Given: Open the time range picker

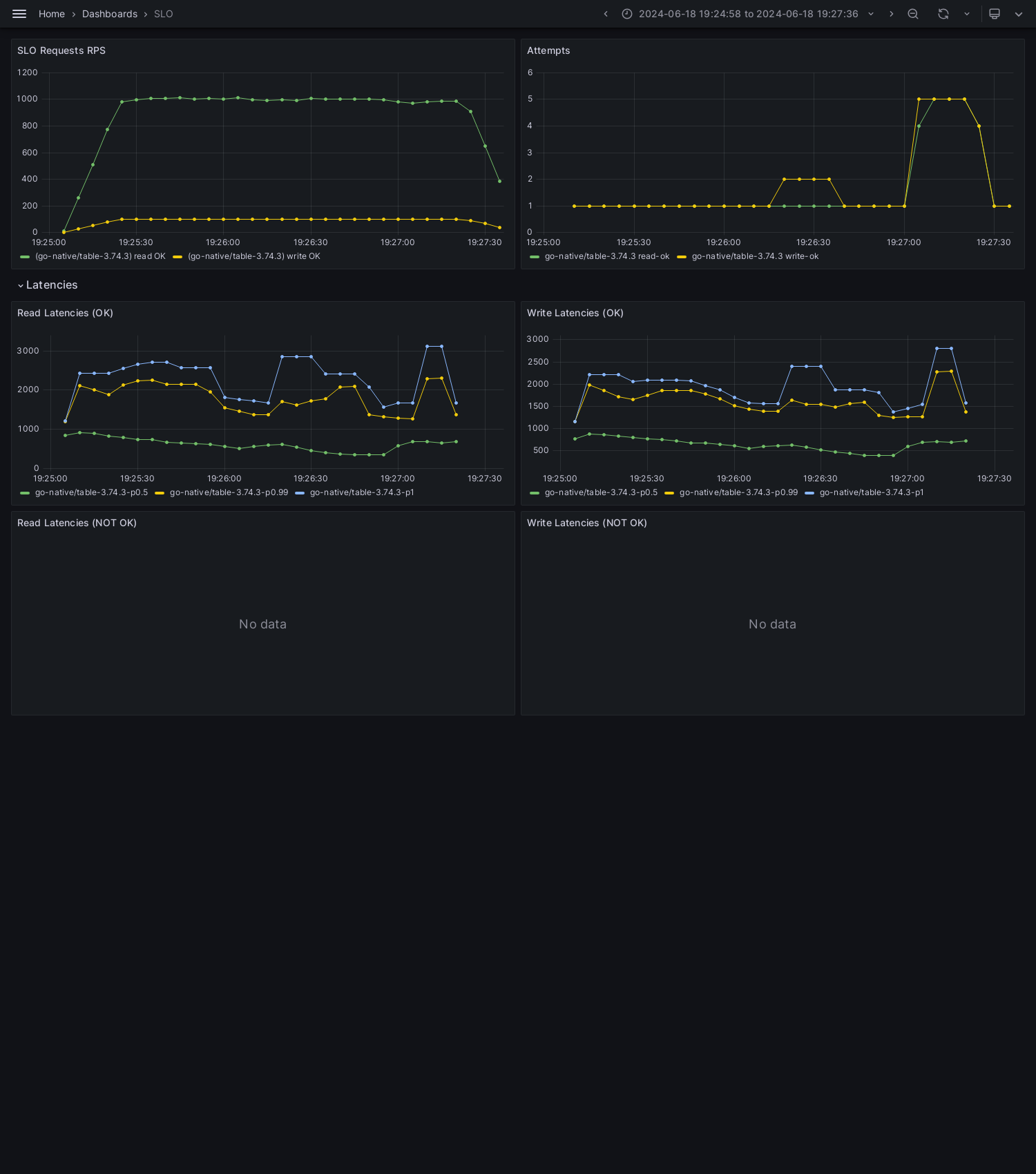Looking at the screenshot, I should [x=748, y=14].
